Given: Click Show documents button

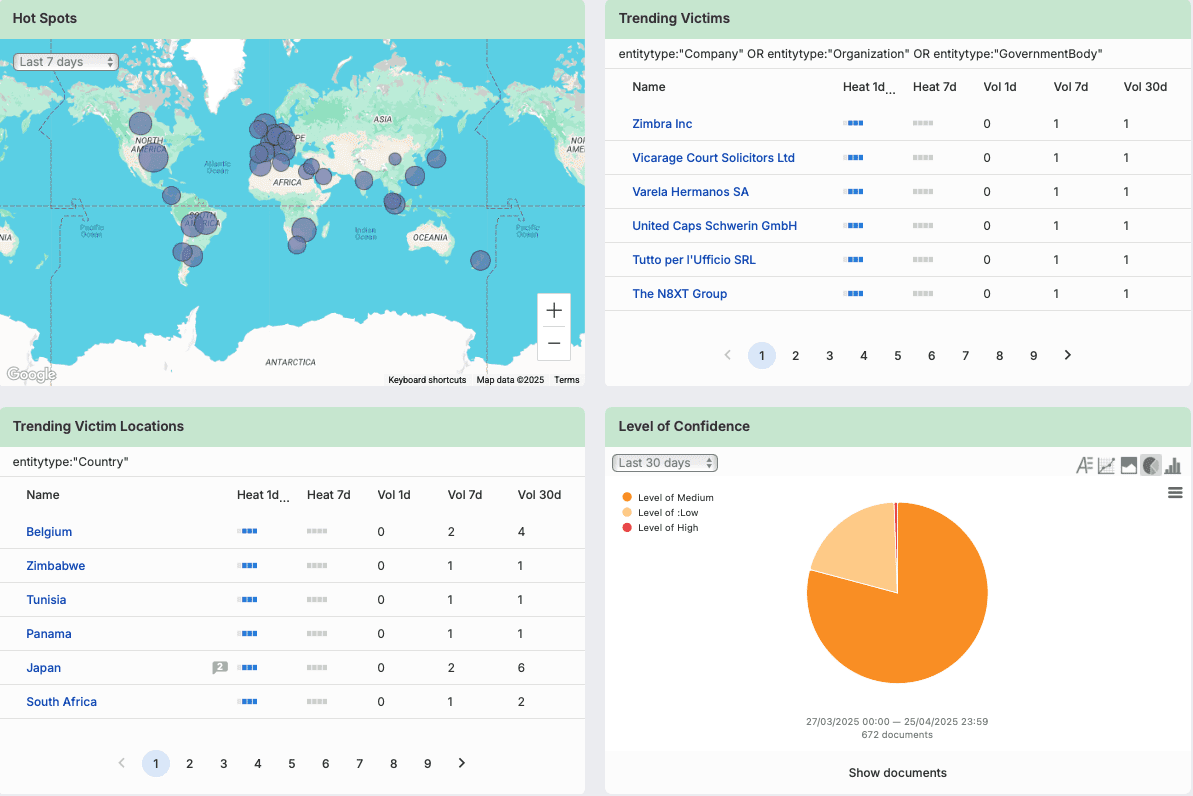Looking at the screenshot, I should pyautogui.click(x=898, y=772).
